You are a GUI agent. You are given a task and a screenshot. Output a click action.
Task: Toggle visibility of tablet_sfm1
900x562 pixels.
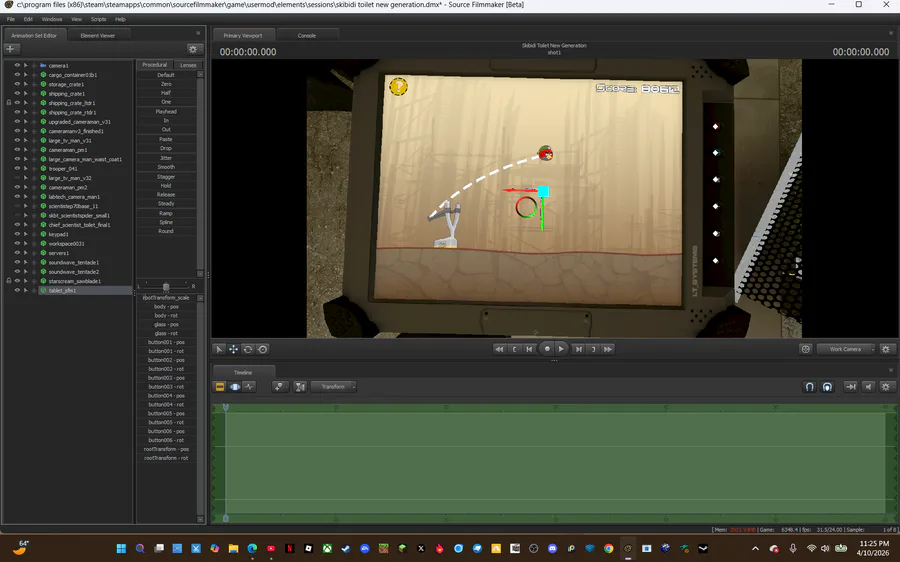[17, 290]
